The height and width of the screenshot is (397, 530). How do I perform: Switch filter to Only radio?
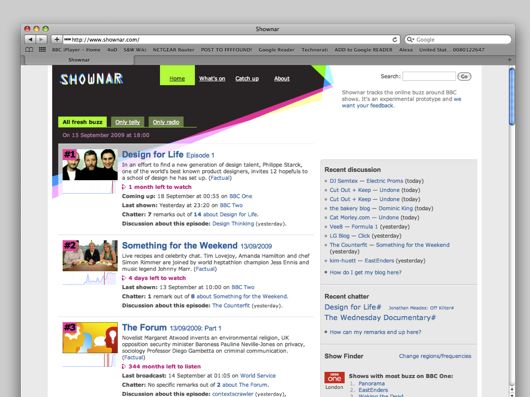[166, 122]
